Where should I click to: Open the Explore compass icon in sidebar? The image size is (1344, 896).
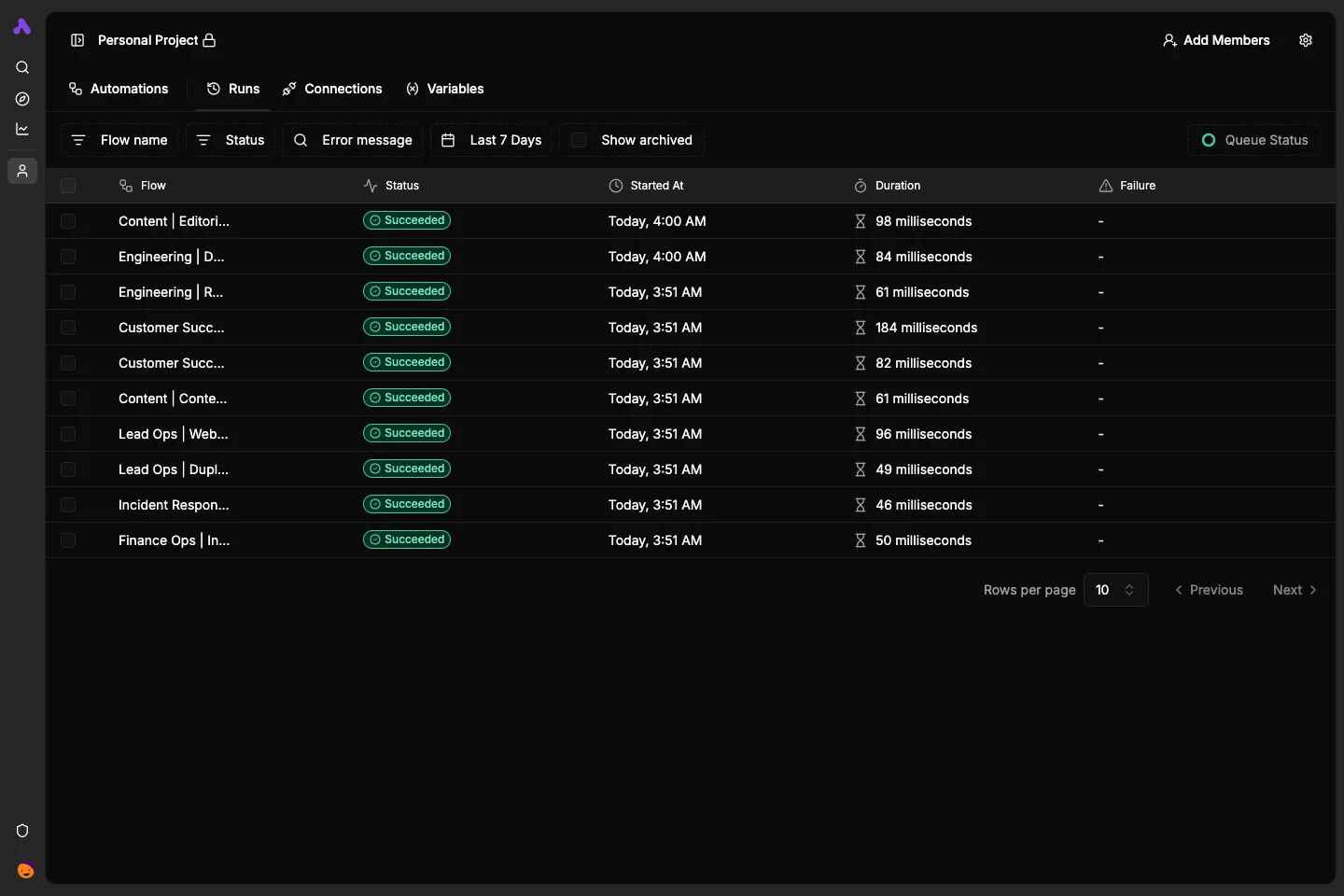(x=22, y=99)
